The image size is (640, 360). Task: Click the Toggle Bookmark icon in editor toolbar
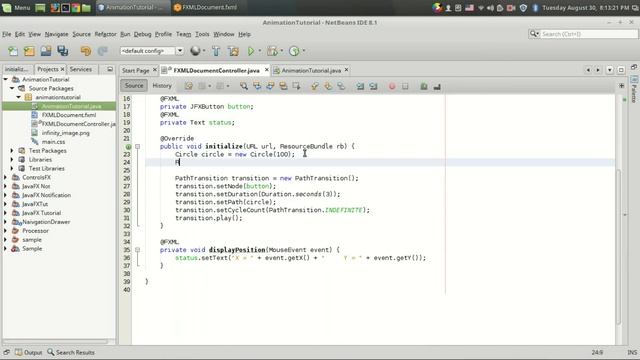coord(341,86)
